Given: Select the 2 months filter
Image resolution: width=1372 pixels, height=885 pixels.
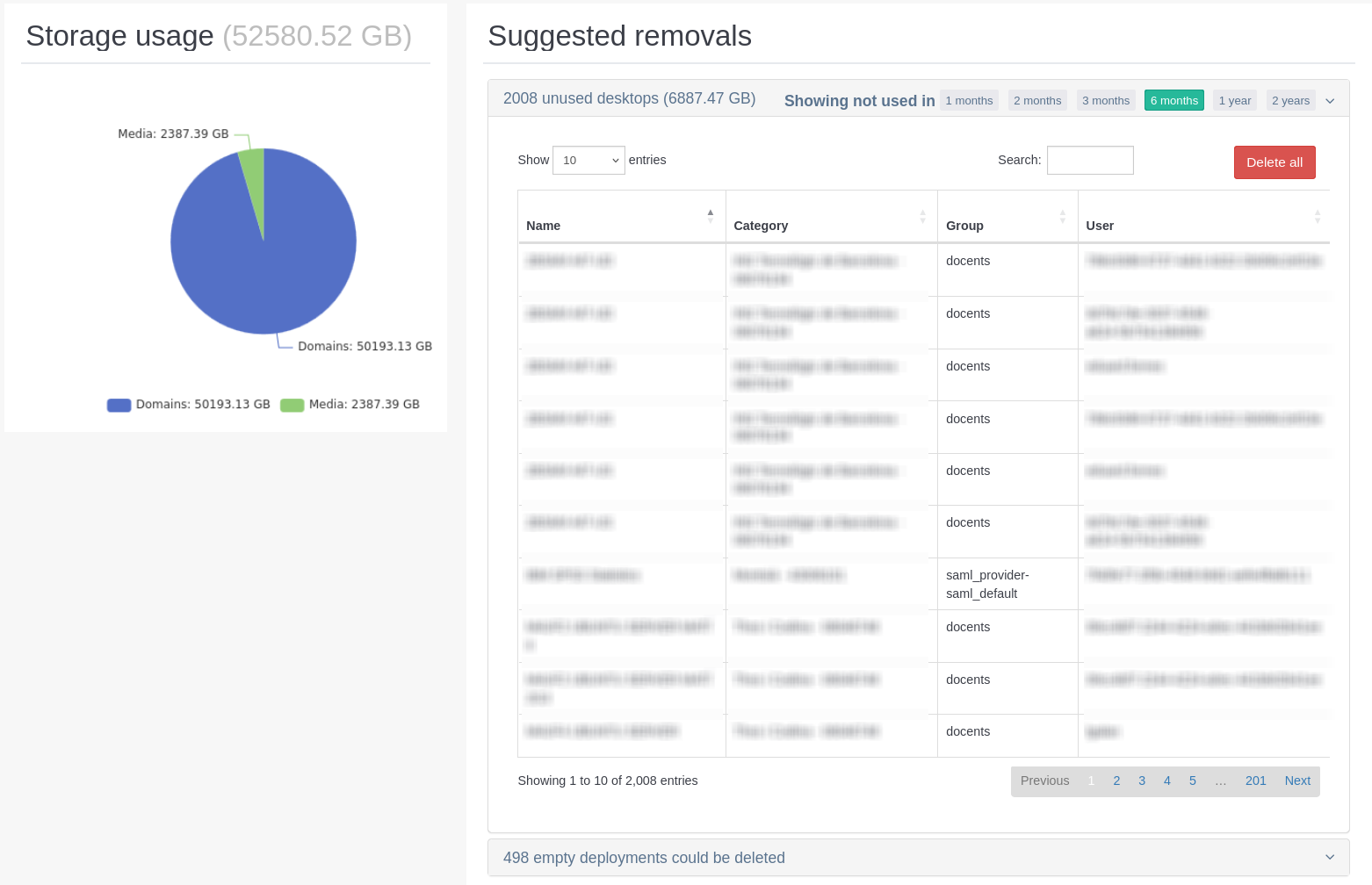Looking at the screenshot, I should pyautogui.click(x=1037, y=101).
